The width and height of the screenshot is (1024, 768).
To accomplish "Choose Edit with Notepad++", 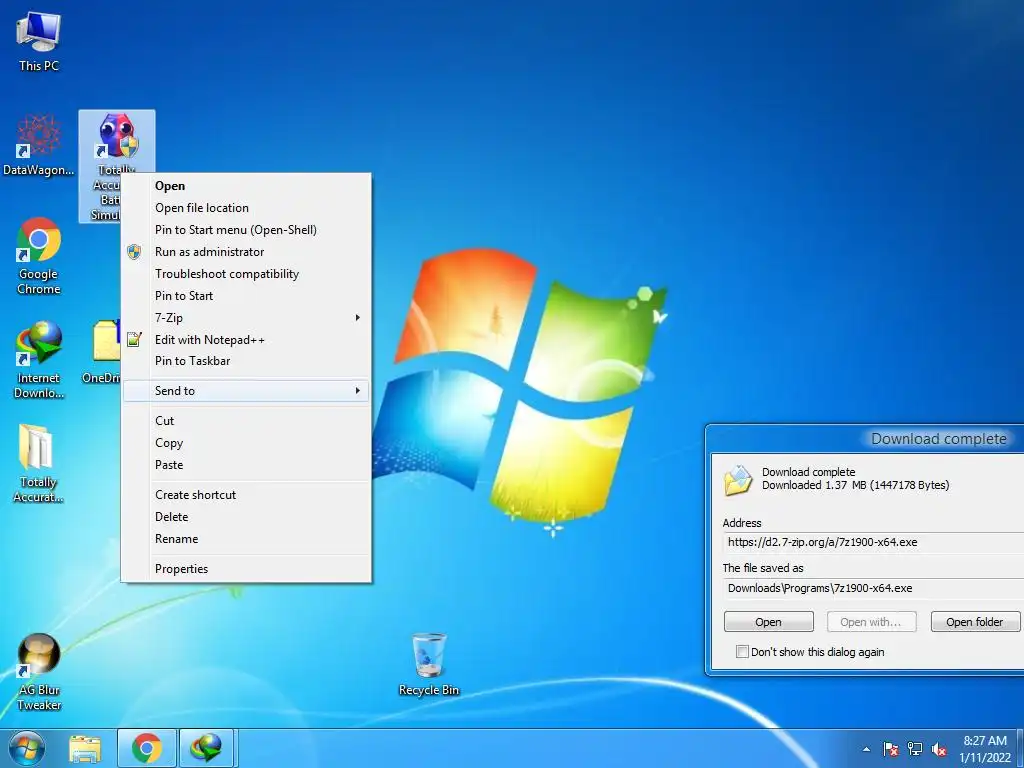I will (x=246, y=340).
